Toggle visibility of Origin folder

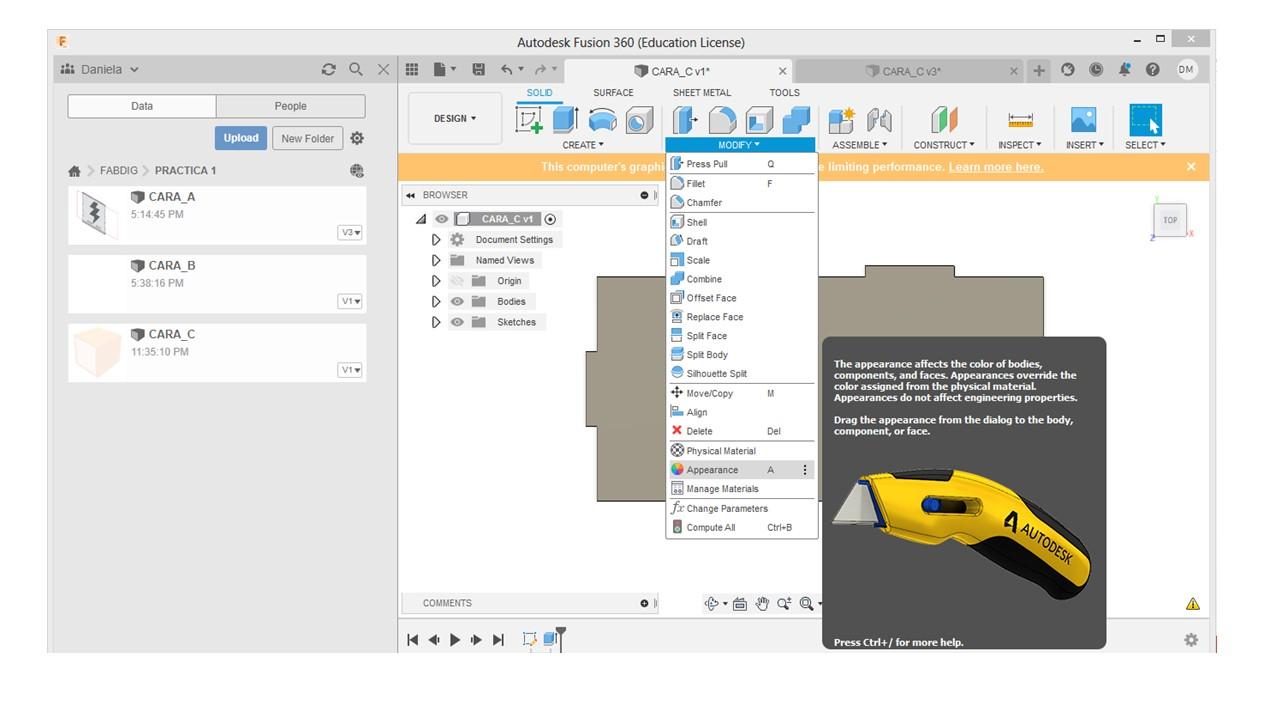click(457, 281)
